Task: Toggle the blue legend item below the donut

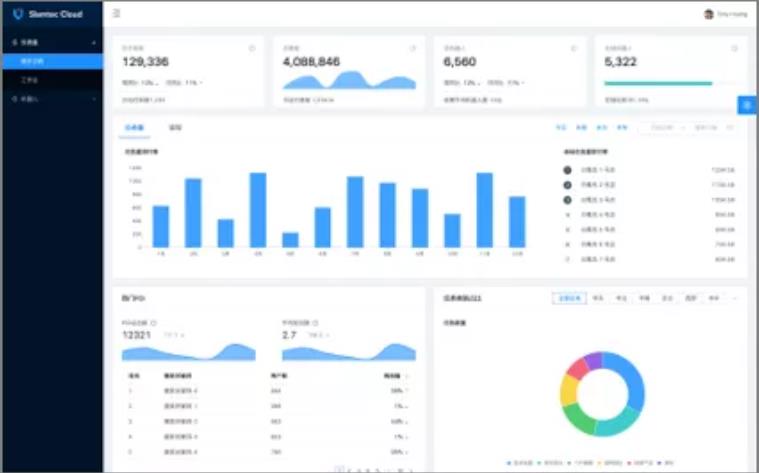Action: [519, 463]
